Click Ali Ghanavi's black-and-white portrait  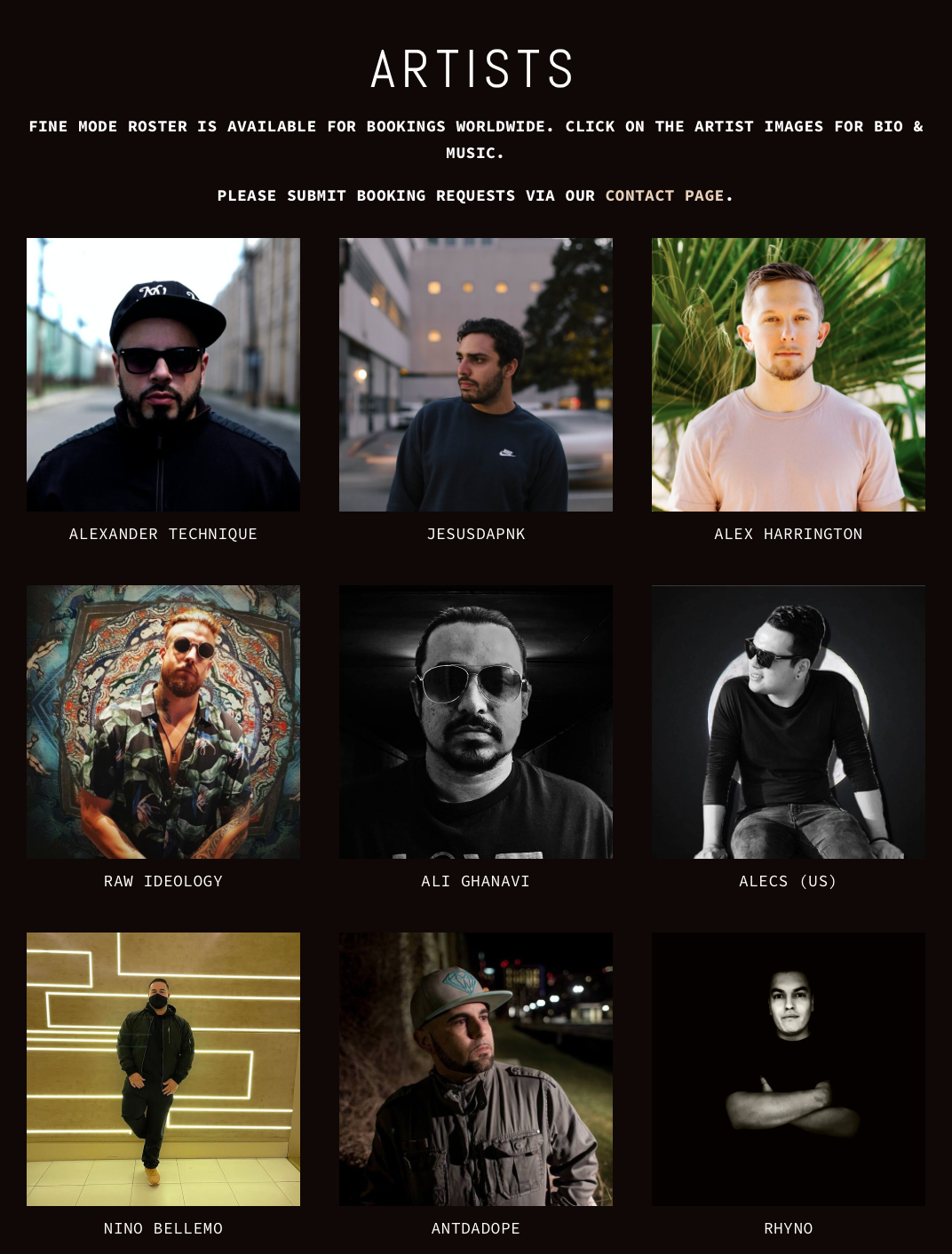click(x=476, y=722)
